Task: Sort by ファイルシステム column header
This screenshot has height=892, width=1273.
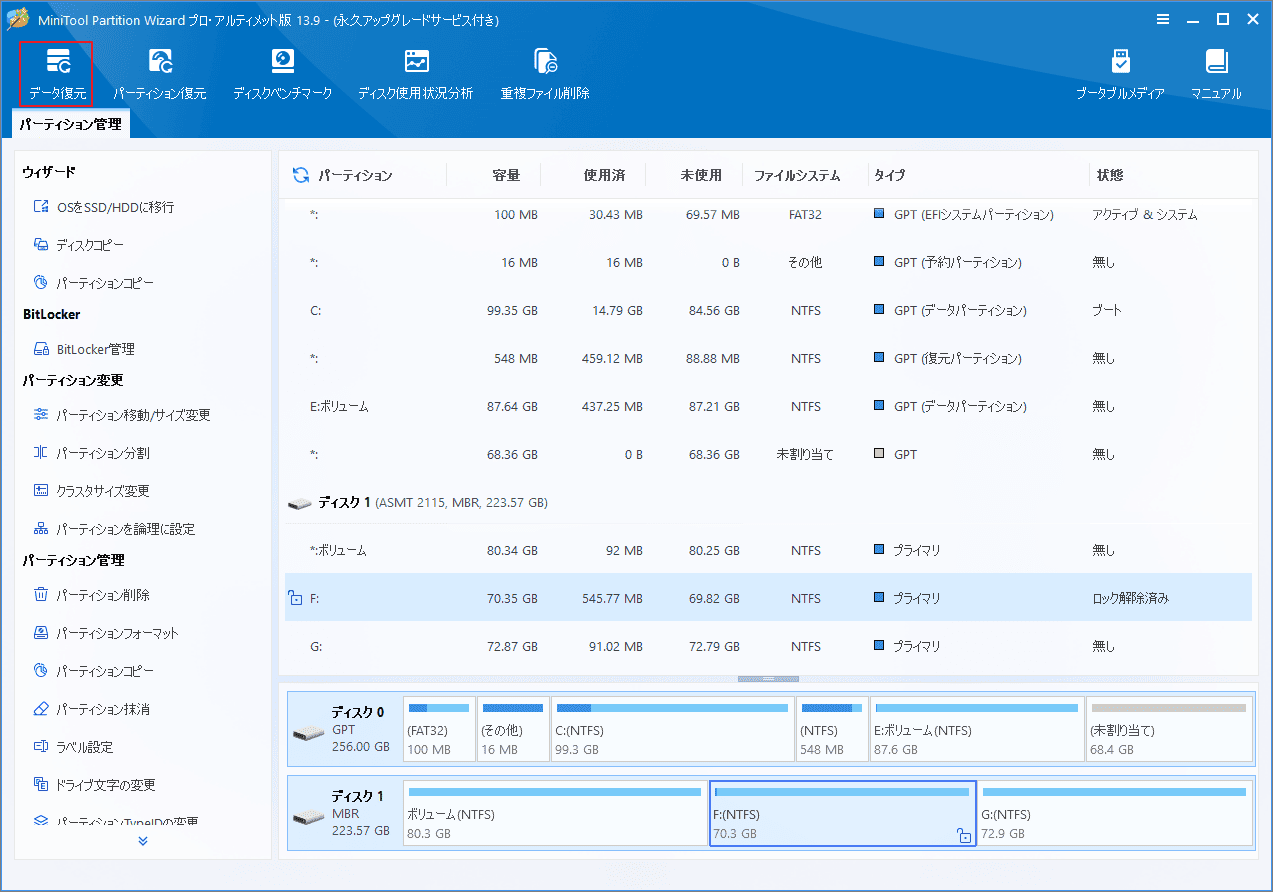Action: pyautogui.click(x=797, y=175)
